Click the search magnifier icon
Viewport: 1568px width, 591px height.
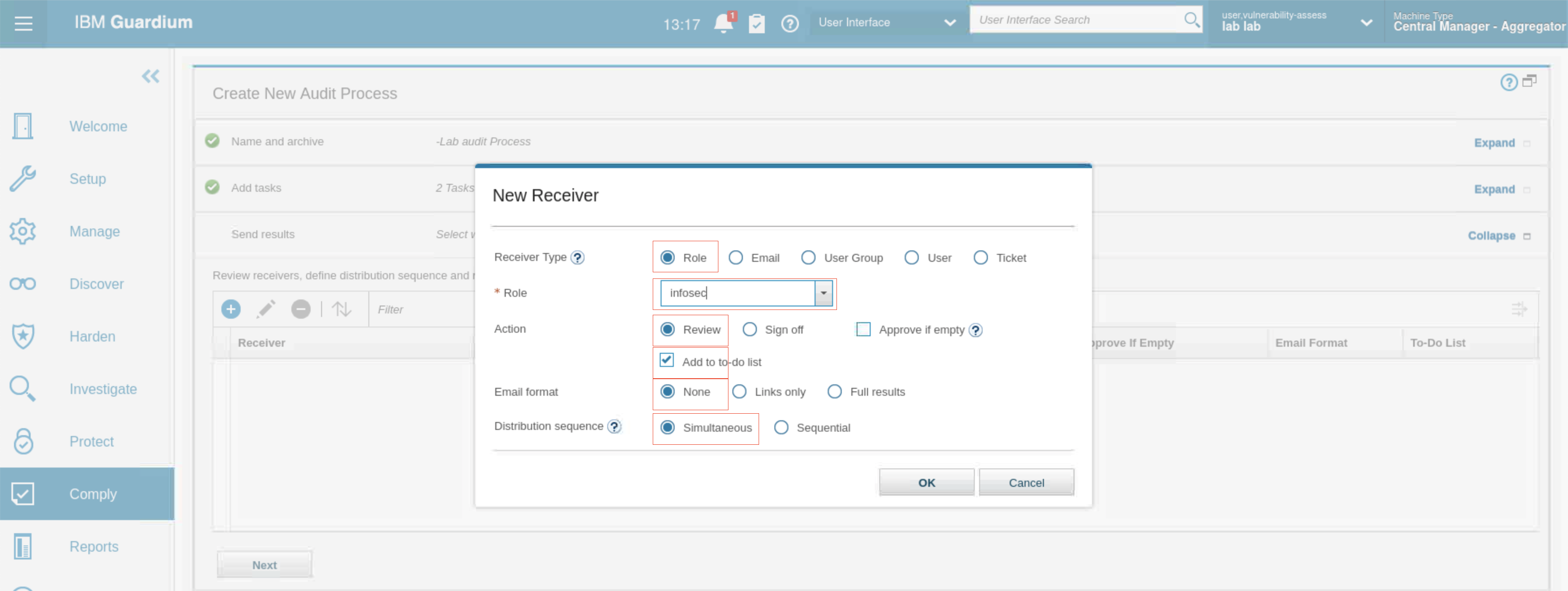tap(1191, 20)
